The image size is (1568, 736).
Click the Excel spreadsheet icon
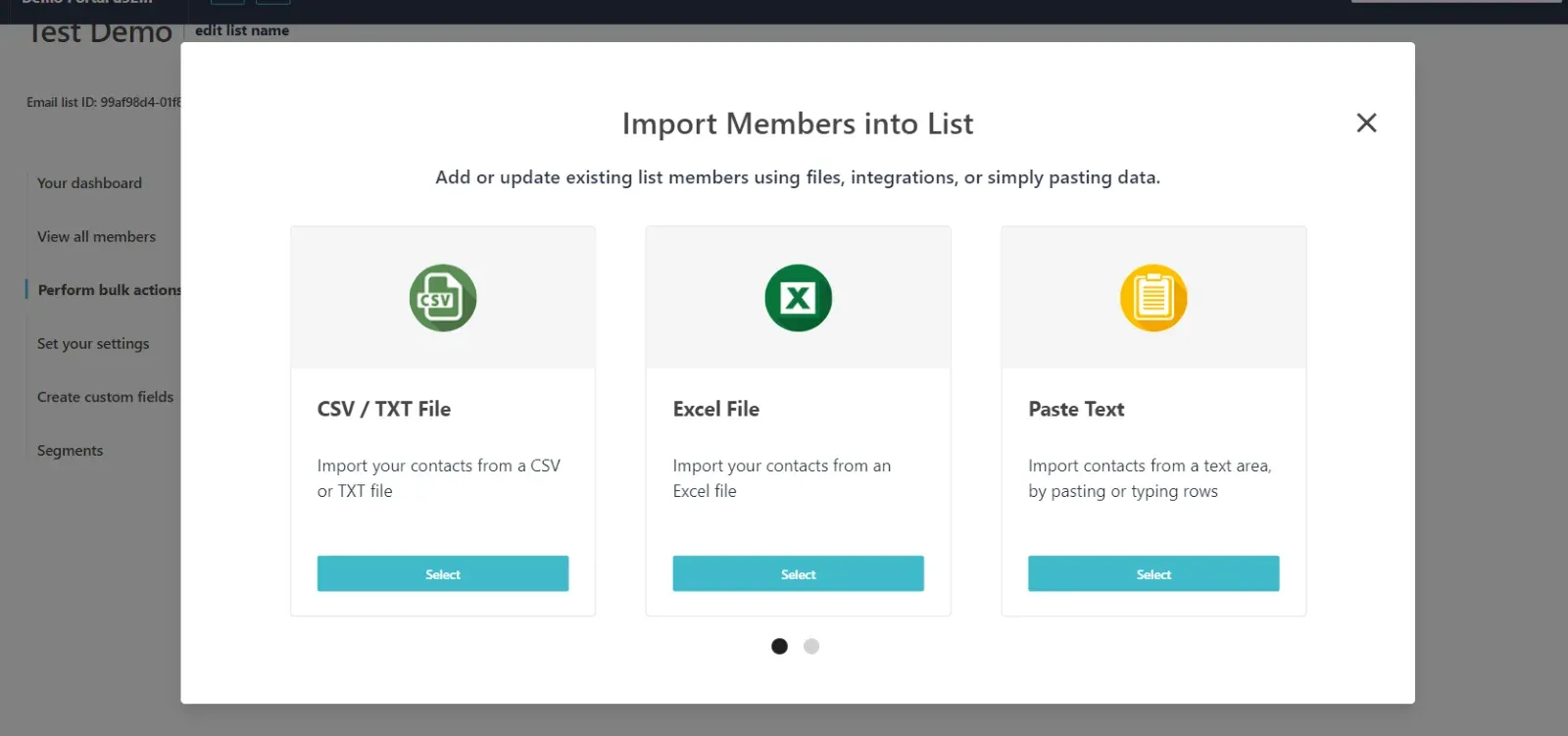[799, 298]
